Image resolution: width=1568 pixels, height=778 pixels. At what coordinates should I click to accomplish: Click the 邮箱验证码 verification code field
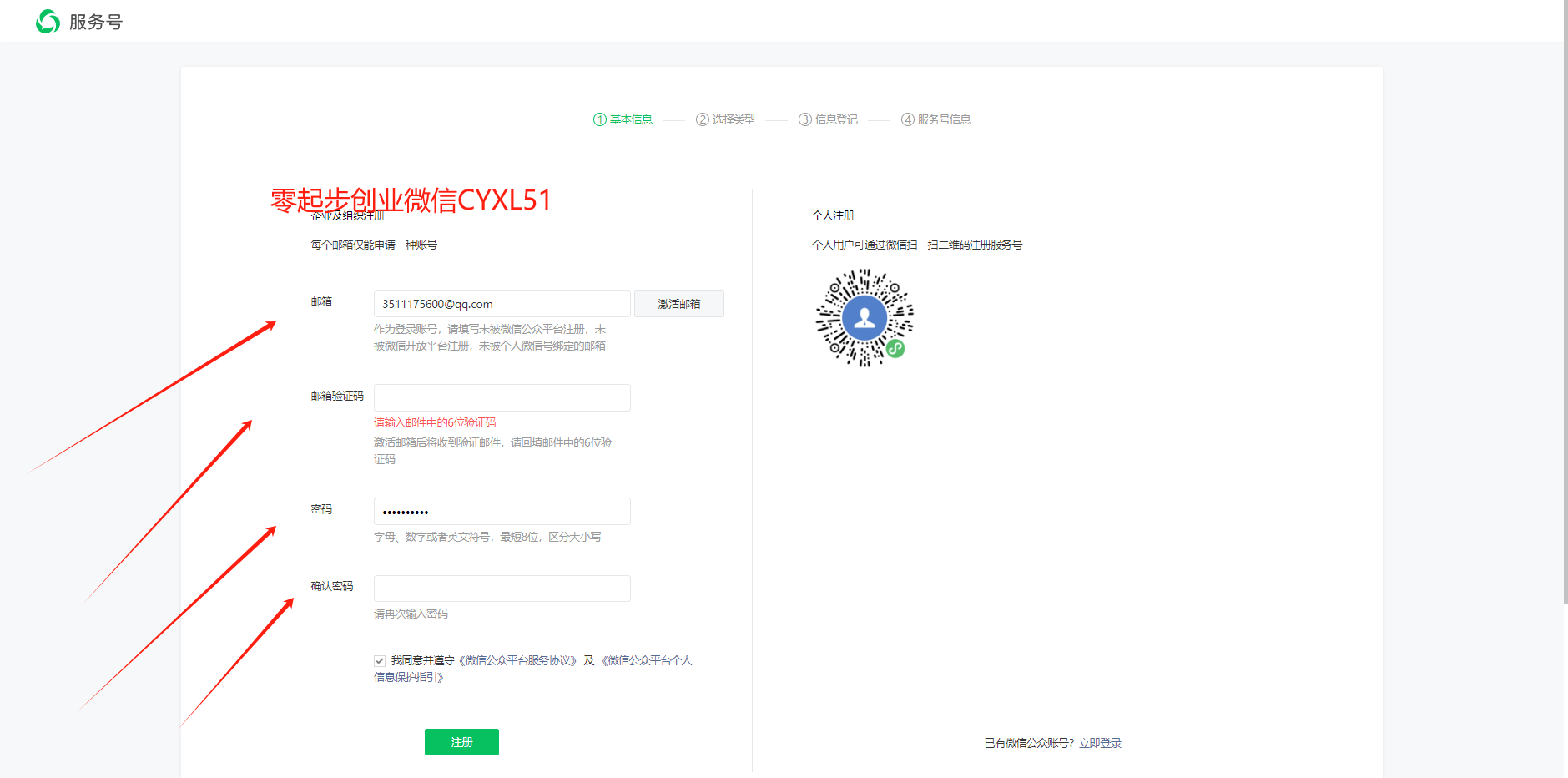click(x=502, y=397)
